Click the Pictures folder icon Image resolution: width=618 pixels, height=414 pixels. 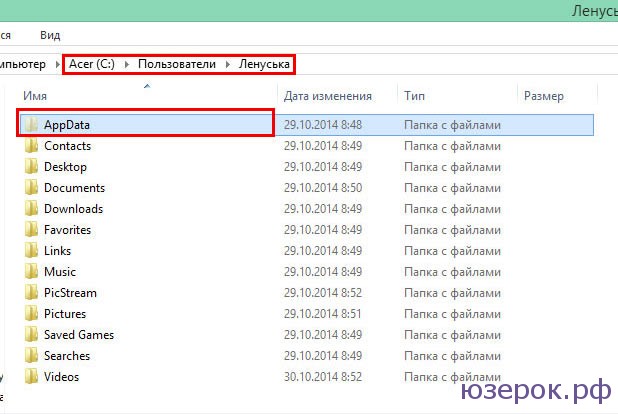click(32, 314)
